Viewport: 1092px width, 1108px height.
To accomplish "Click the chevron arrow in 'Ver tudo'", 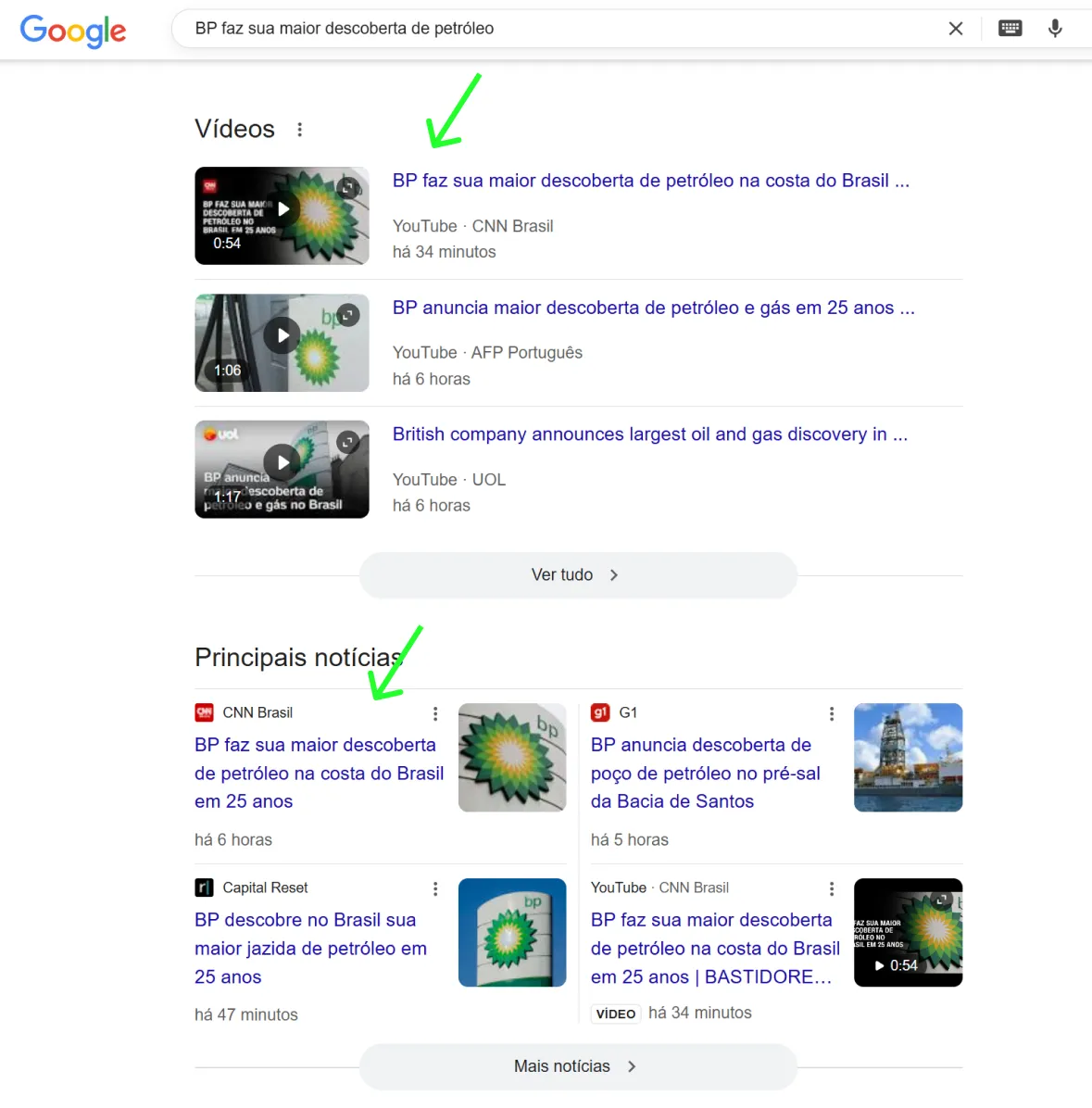I will click(x=614, y=575).
